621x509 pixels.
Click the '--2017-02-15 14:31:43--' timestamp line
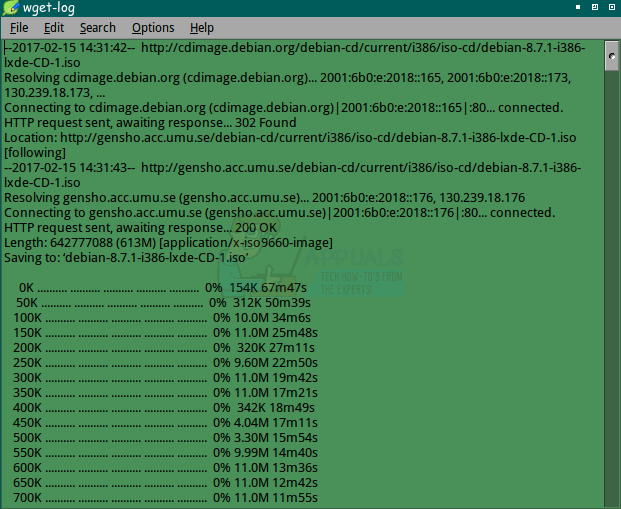click(x=293, y=168)
